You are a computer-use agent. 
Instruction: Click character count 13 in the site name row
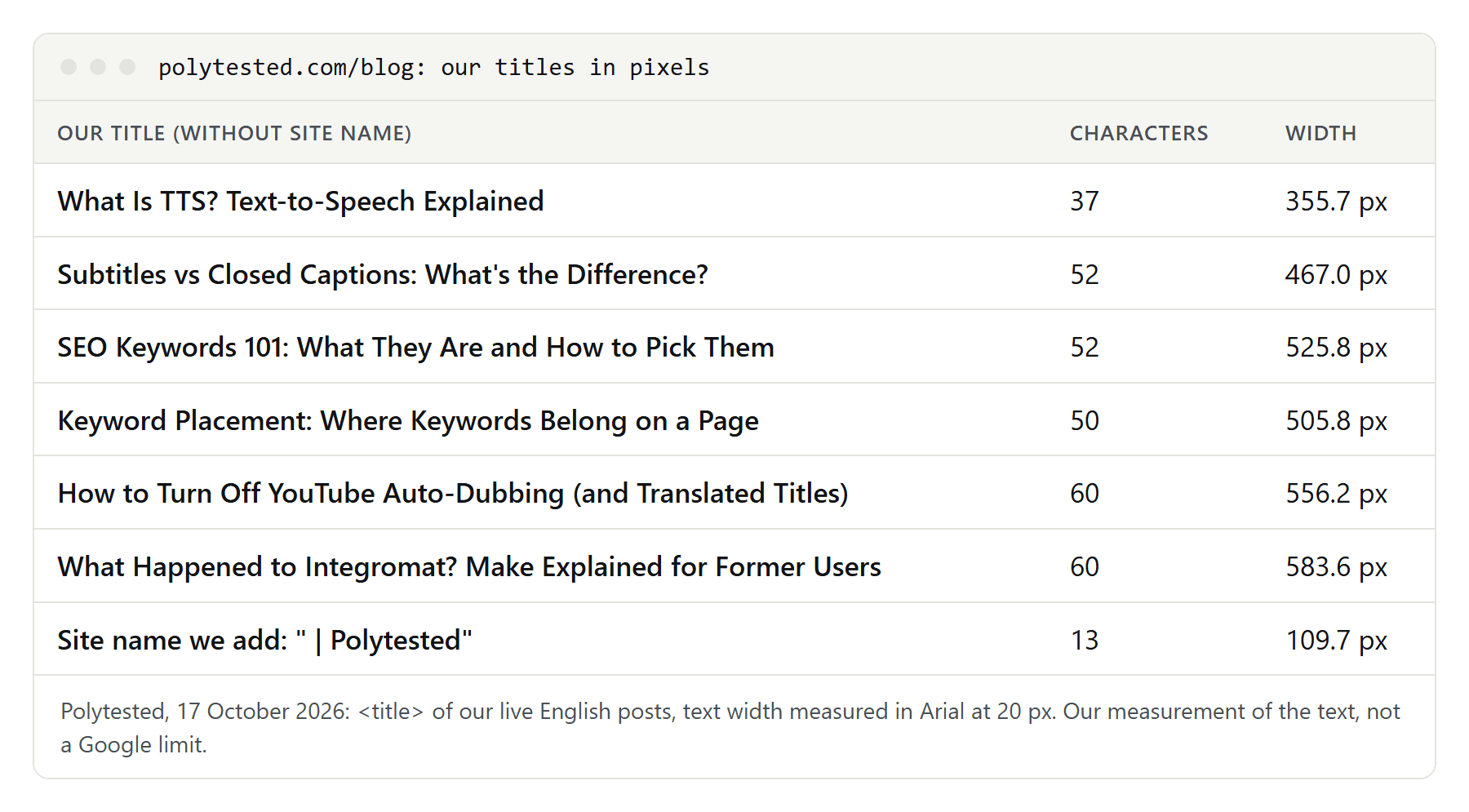pyautogui.click(x=1085, y=641)
